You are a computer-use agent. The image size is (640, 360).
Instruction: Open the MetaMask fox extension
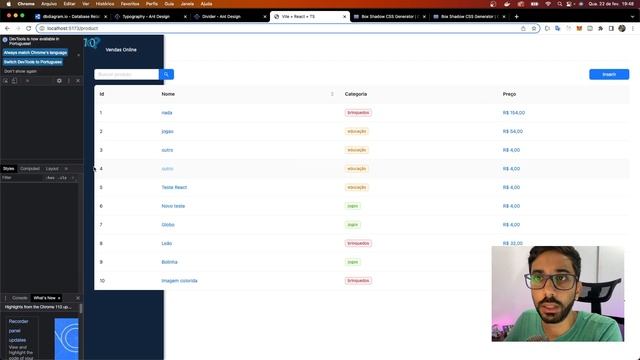tap(579, 28)
